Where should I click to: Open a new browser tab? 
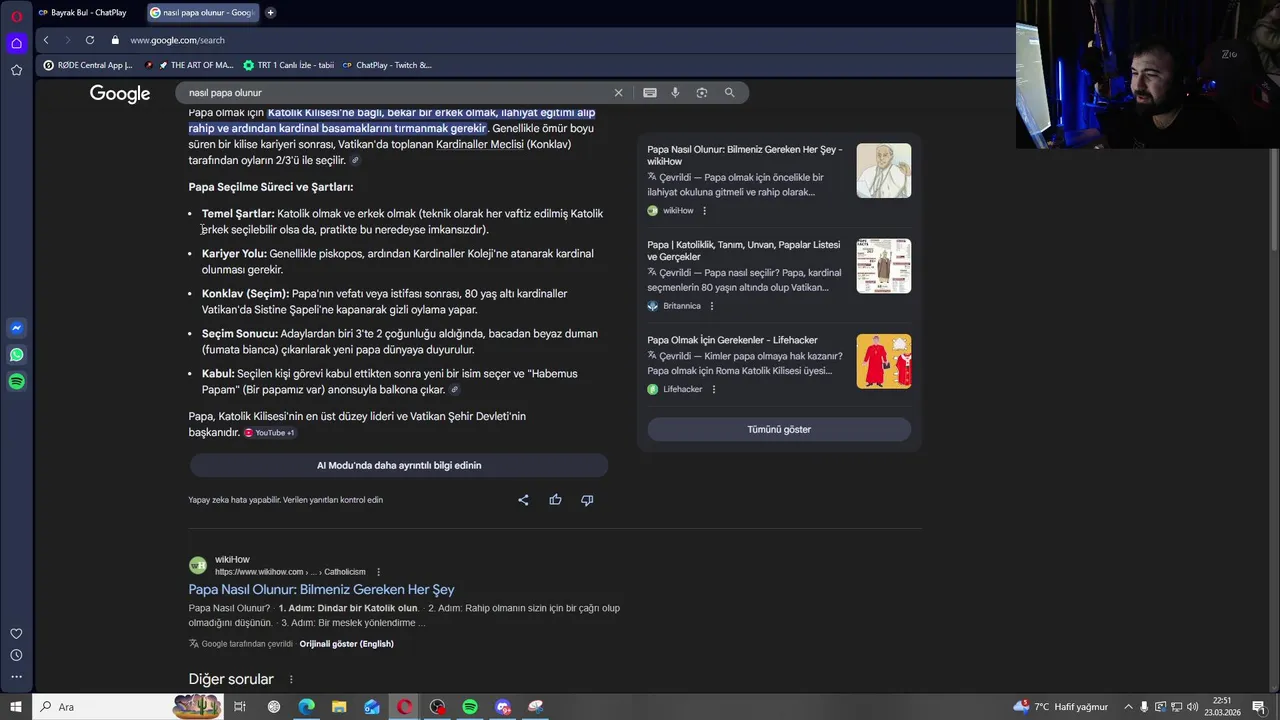pyautogui.click(x=270, y=13)
